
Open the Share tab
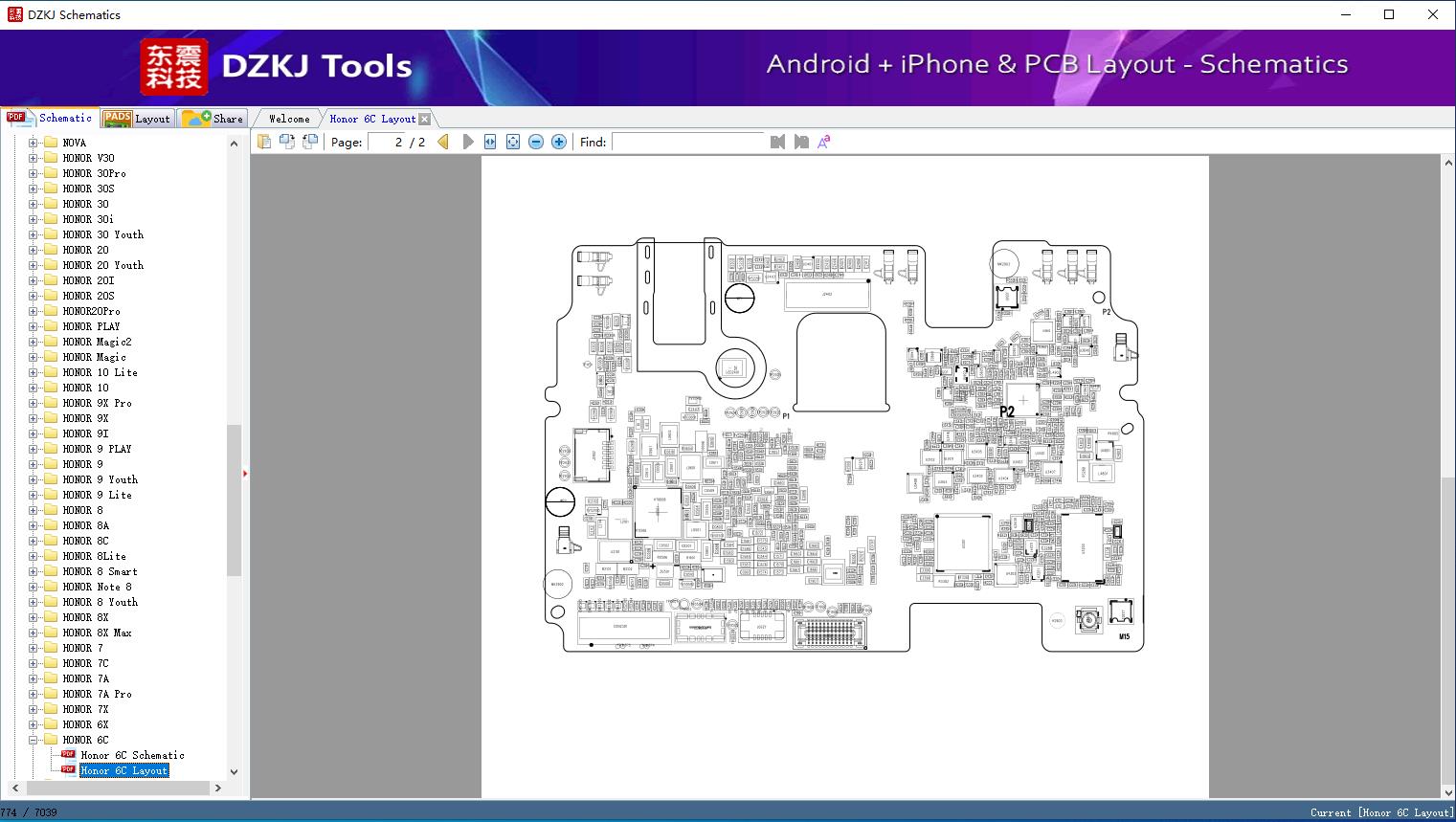(213, 119)
